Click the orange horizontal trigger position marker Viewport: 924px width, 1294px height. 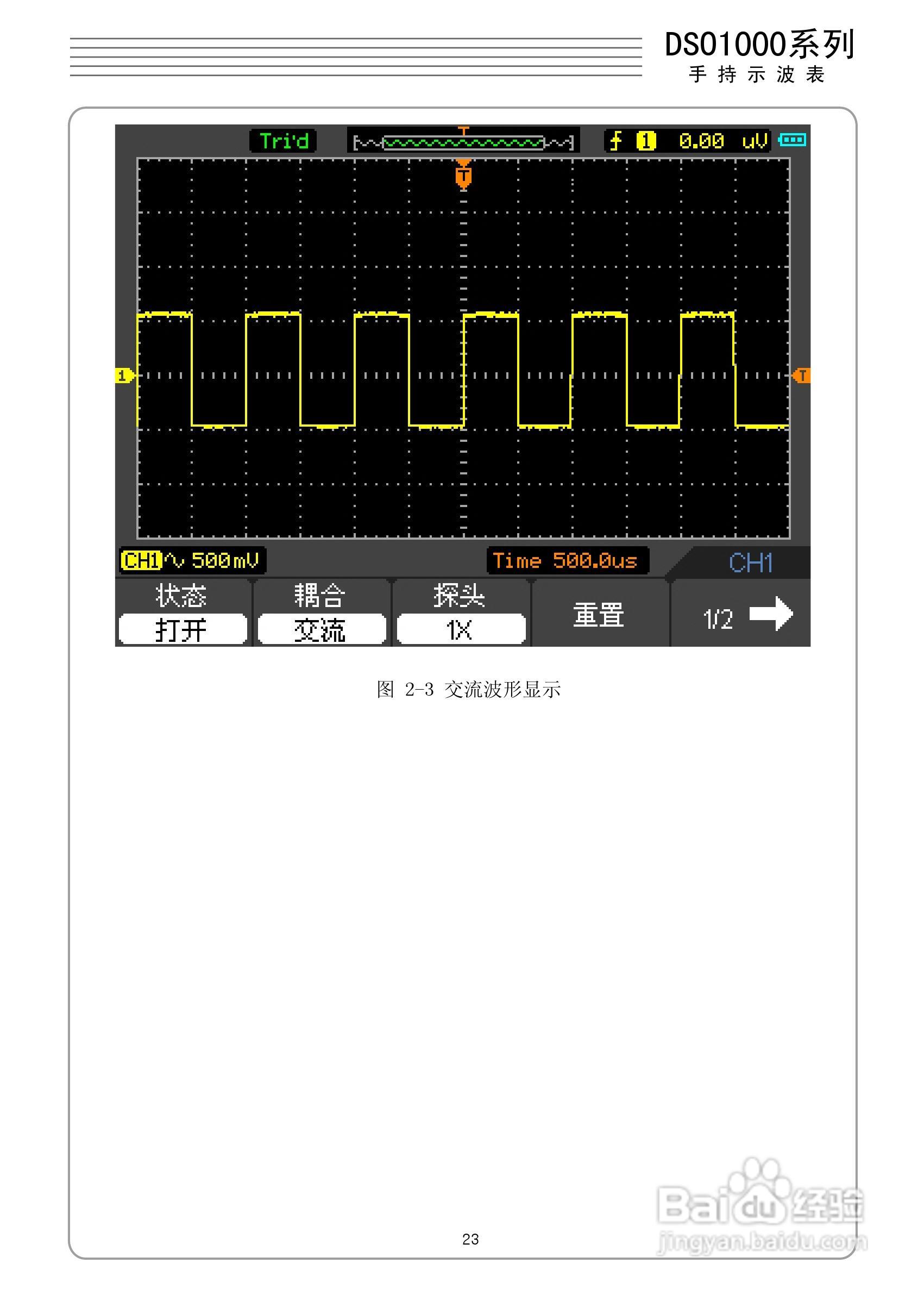click(464, 173)
